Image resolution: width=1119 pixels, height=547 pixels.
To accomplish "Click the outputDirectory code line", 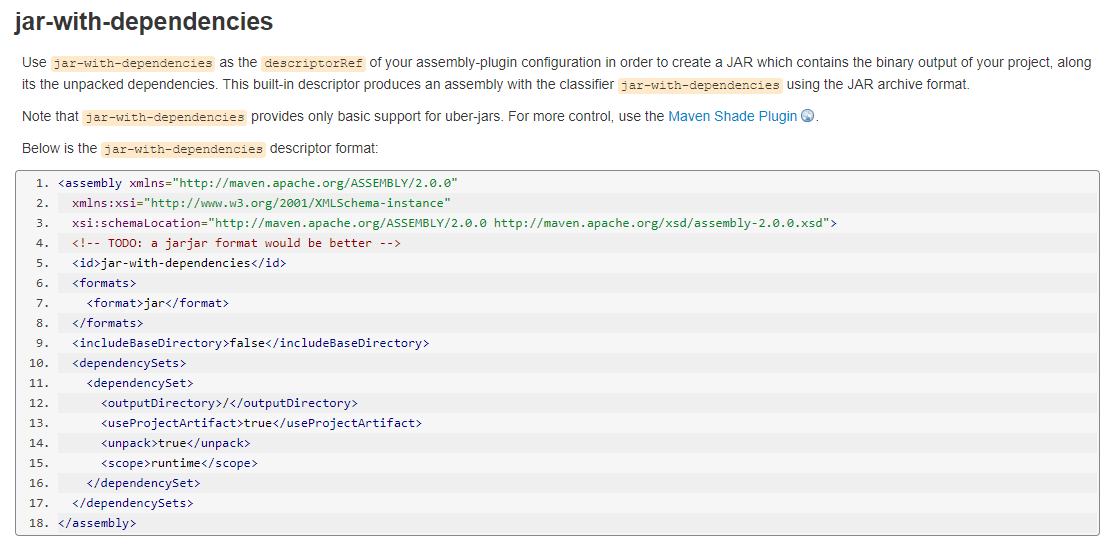I will [x=229, y=403].
